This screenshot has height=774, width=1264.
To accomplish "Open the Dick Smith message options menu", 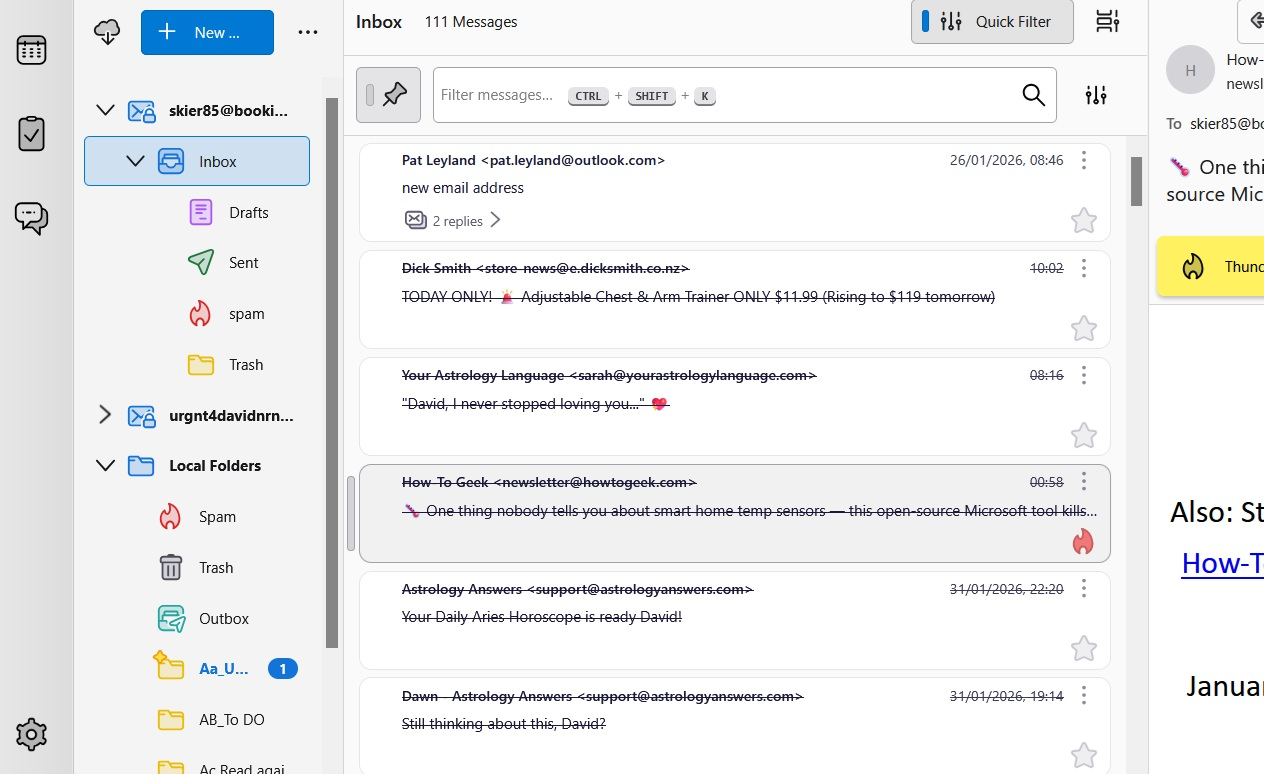I will click(1084, 268).
